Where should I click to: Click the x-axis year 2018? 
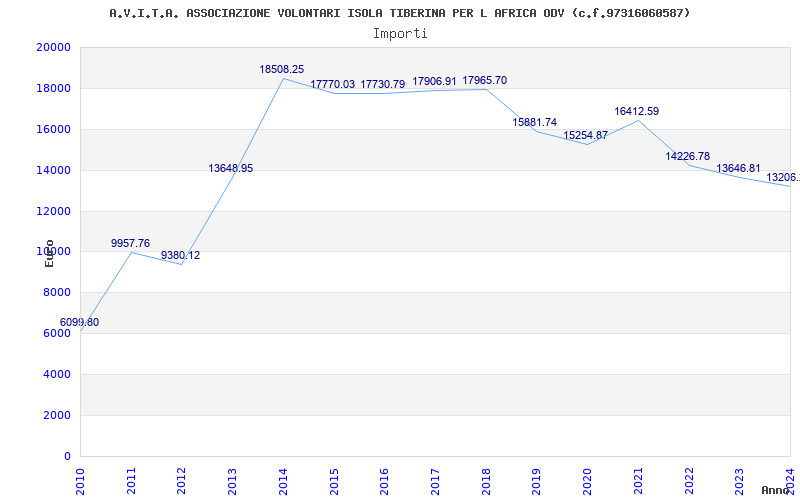(486, 481)
